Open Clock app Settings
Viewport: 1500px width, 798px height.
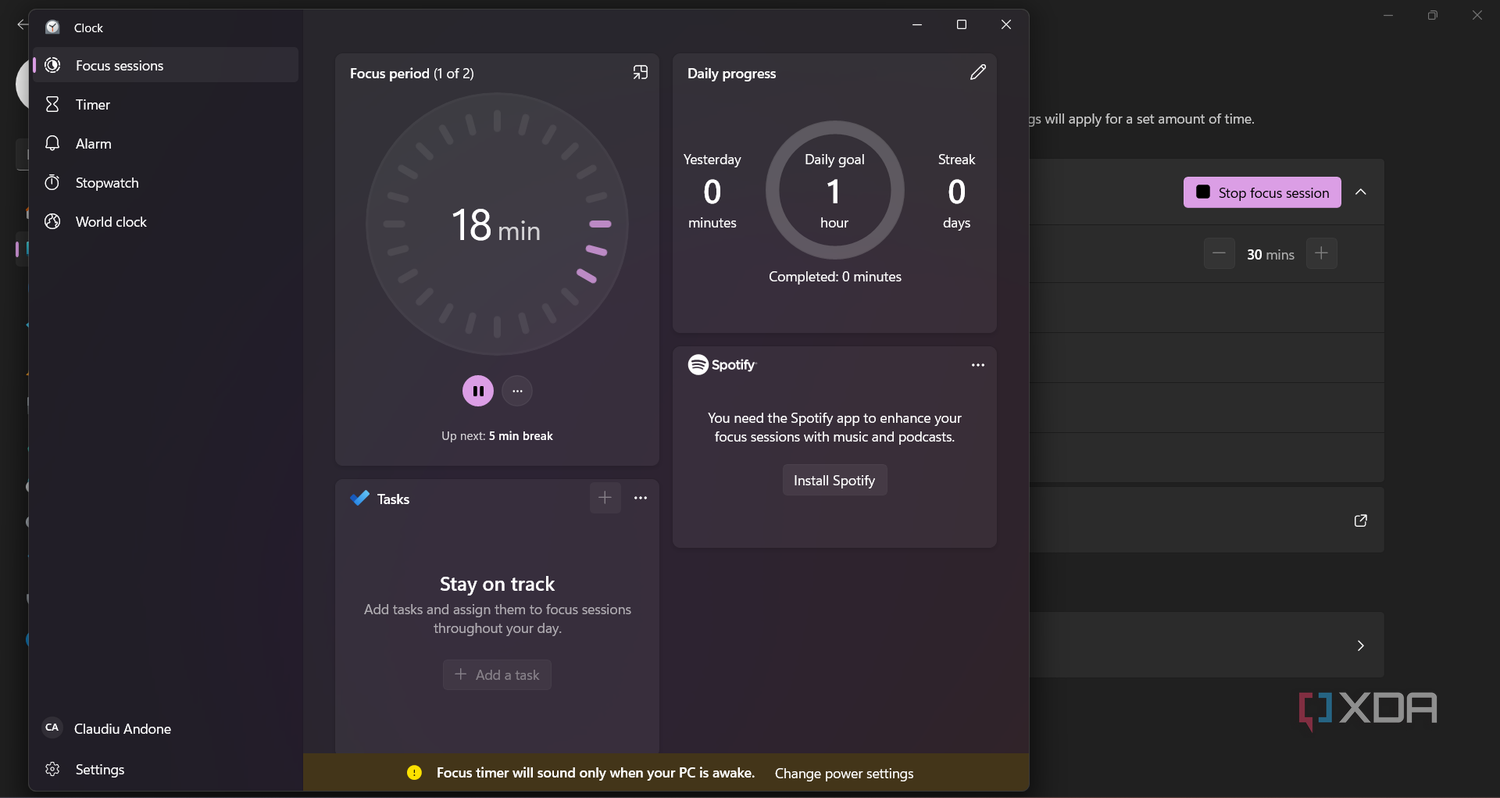click(x=166, y=769)
